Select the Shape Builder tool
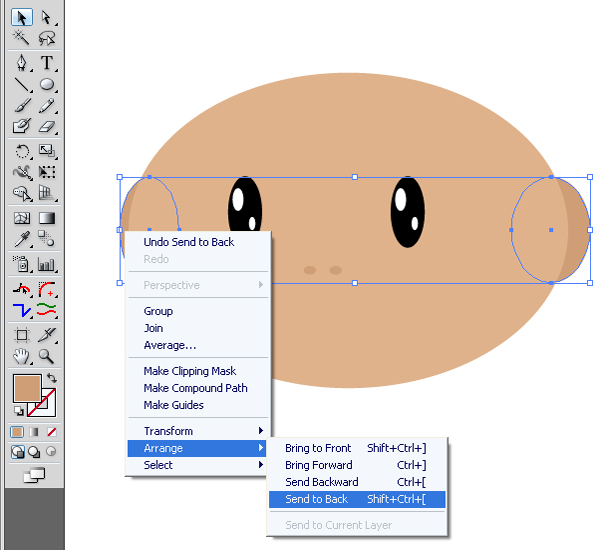This screenshot has width=600, height=550. click(22, 193)
